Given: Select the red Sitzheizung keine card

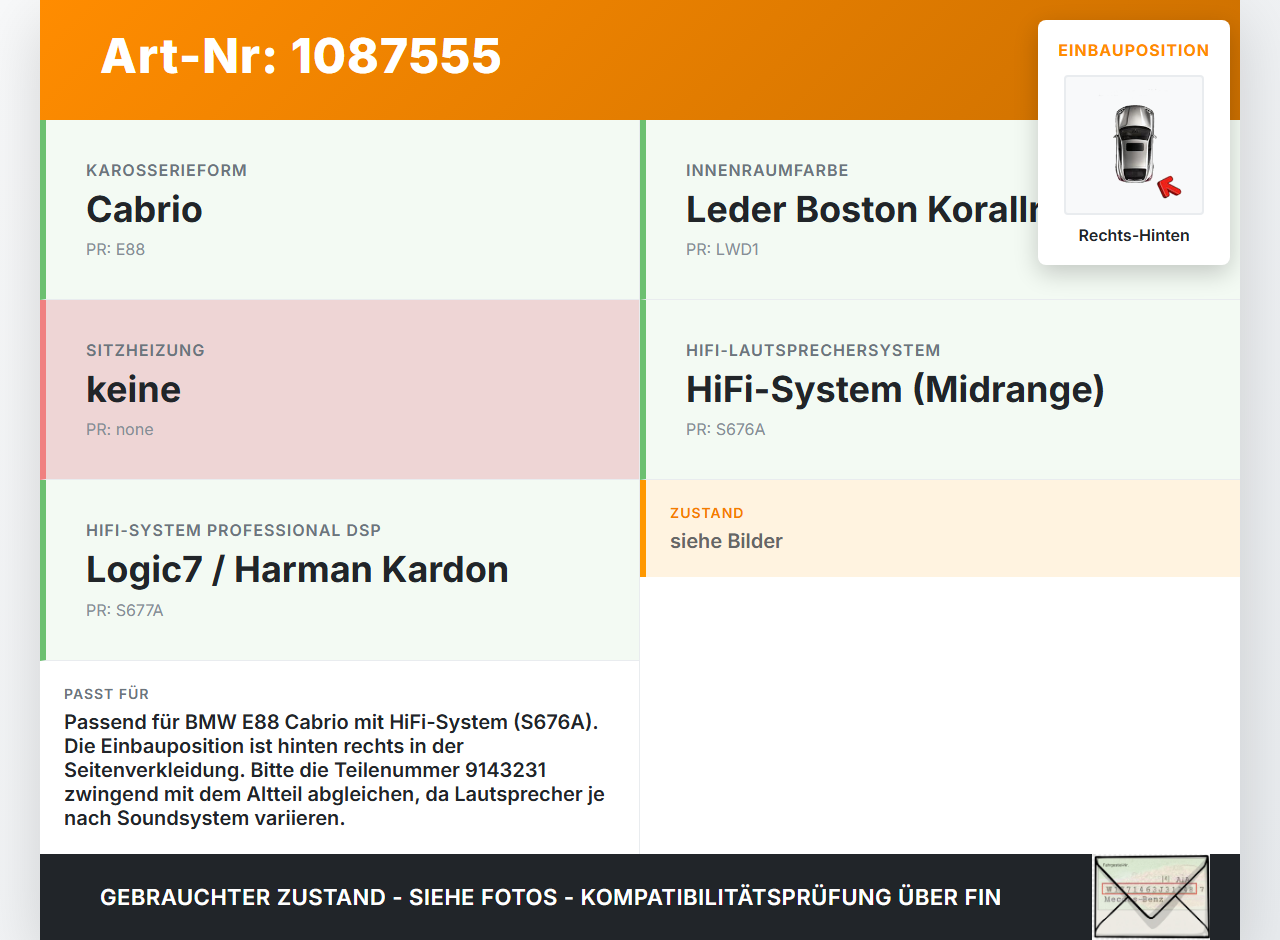Looking at the screenshot, I should pyautogui.click(x=340, y=390).
